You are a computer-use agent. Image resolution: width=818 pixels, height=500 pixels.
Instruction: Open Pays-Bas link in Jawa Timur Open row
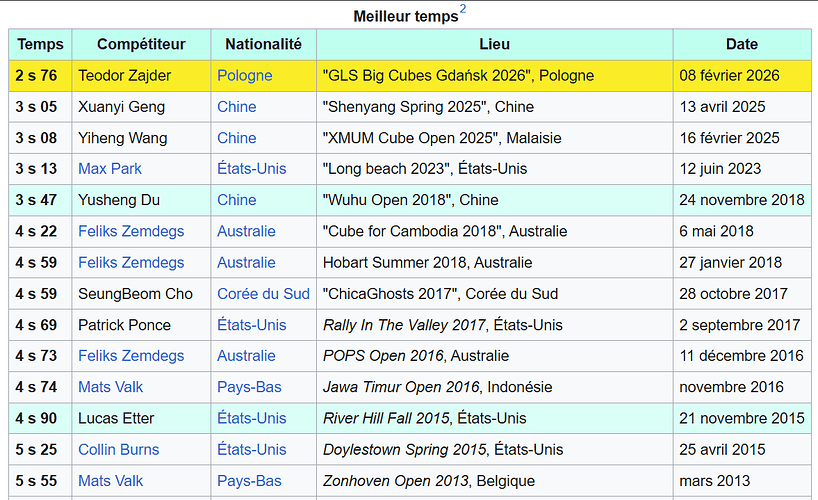[249, 387]
